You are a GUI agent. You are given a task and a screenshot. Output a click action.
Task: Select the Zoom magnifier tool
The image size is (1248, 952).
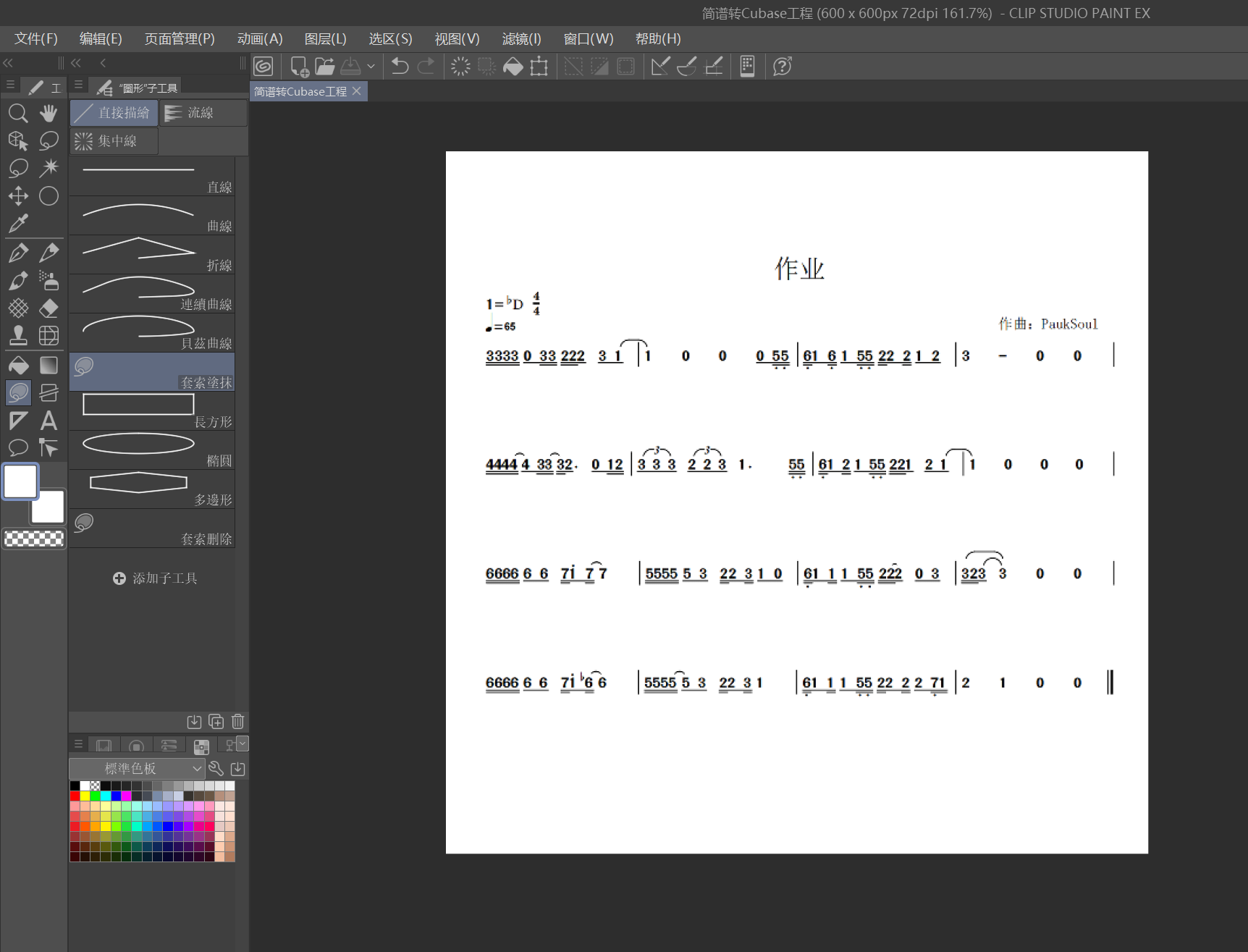pos(18,113)
